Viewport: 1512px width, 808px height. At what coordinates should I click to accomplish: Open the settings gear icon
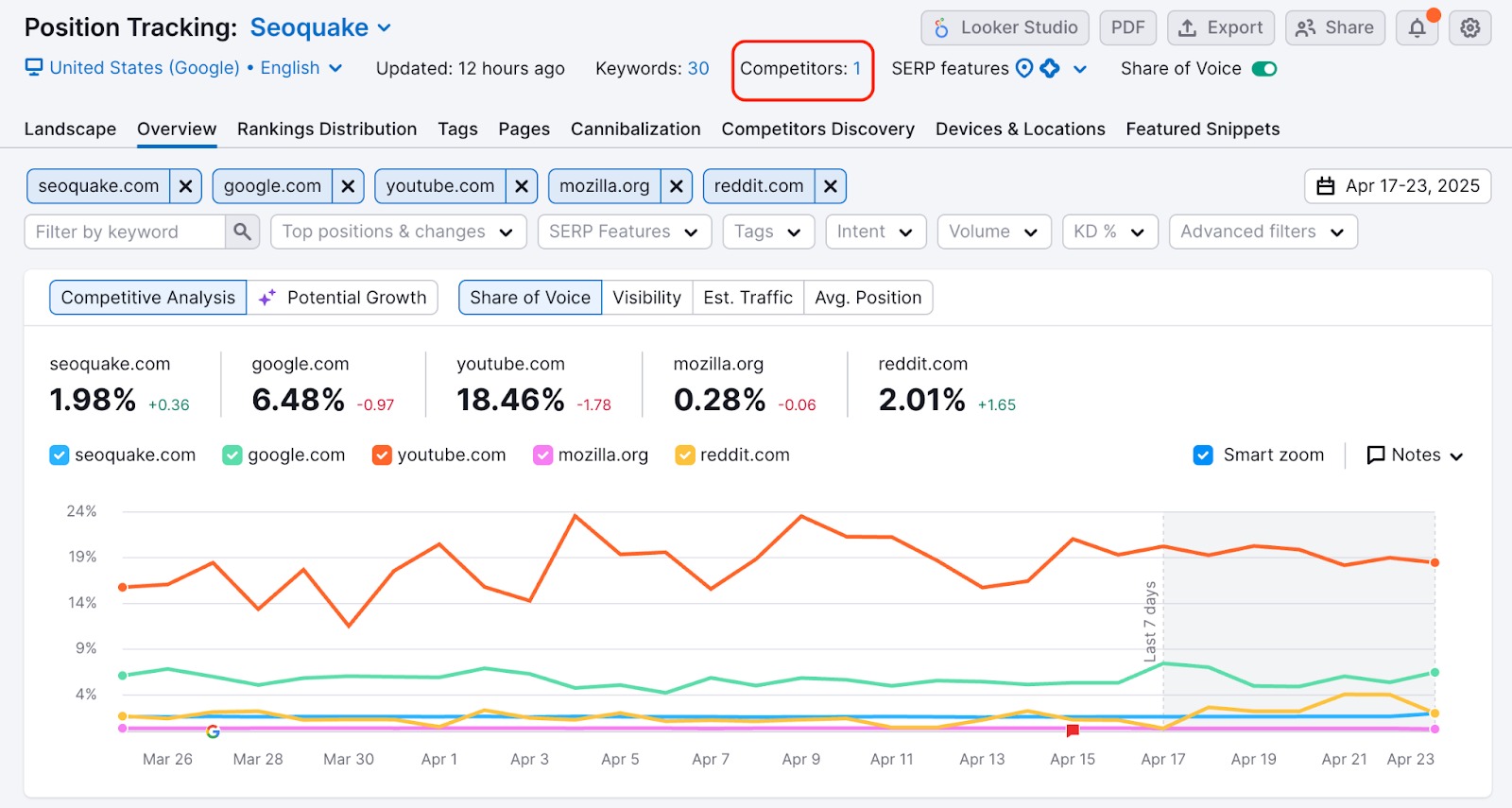(x=1469, y=28)
